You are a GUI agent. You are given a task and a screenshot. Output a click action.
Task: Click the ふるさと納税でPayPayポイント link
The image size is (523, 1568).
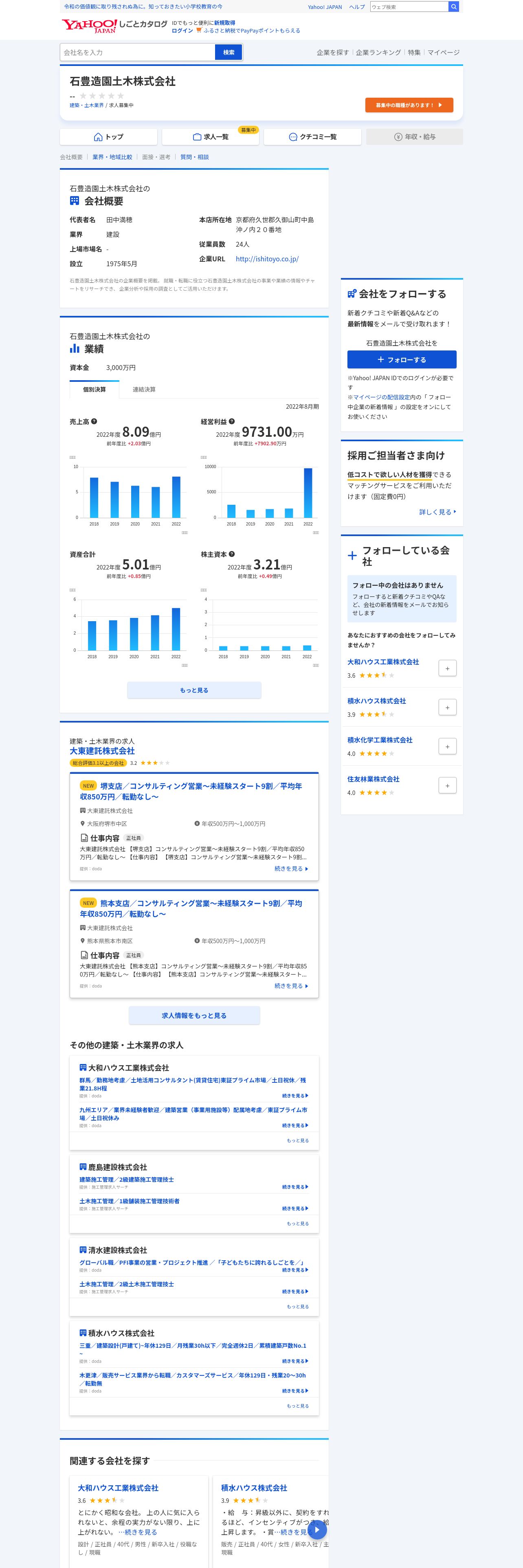click(x=252, y=31)
